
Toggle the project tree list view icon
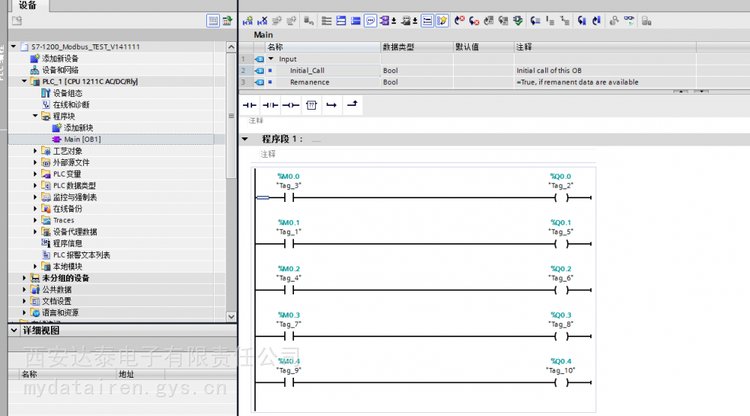click(213, 20)
